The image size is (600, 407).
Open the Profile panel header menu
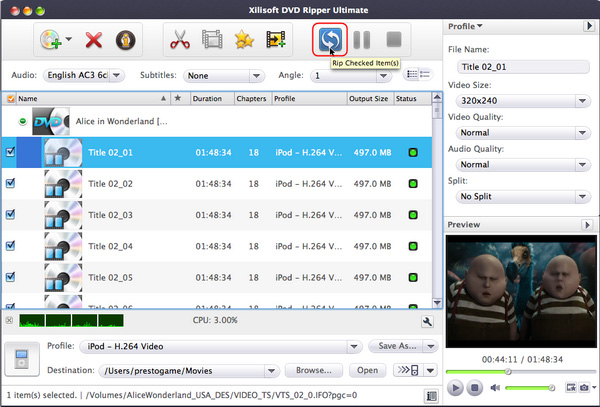tap(465, 26)
